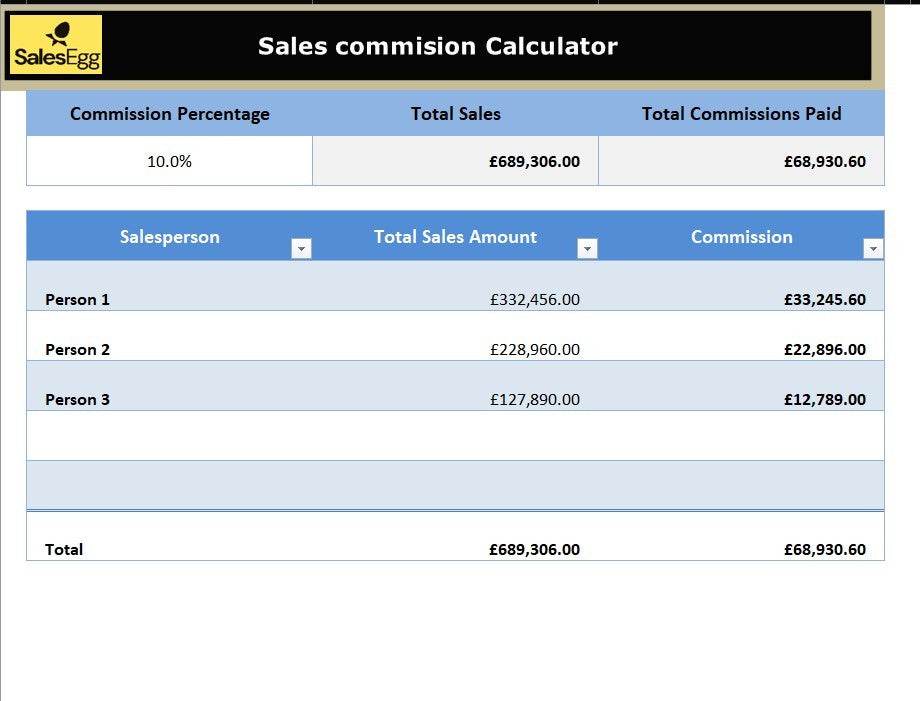Select the Commission Percentage header cell

pyautogui.click(x=169, y=114)
